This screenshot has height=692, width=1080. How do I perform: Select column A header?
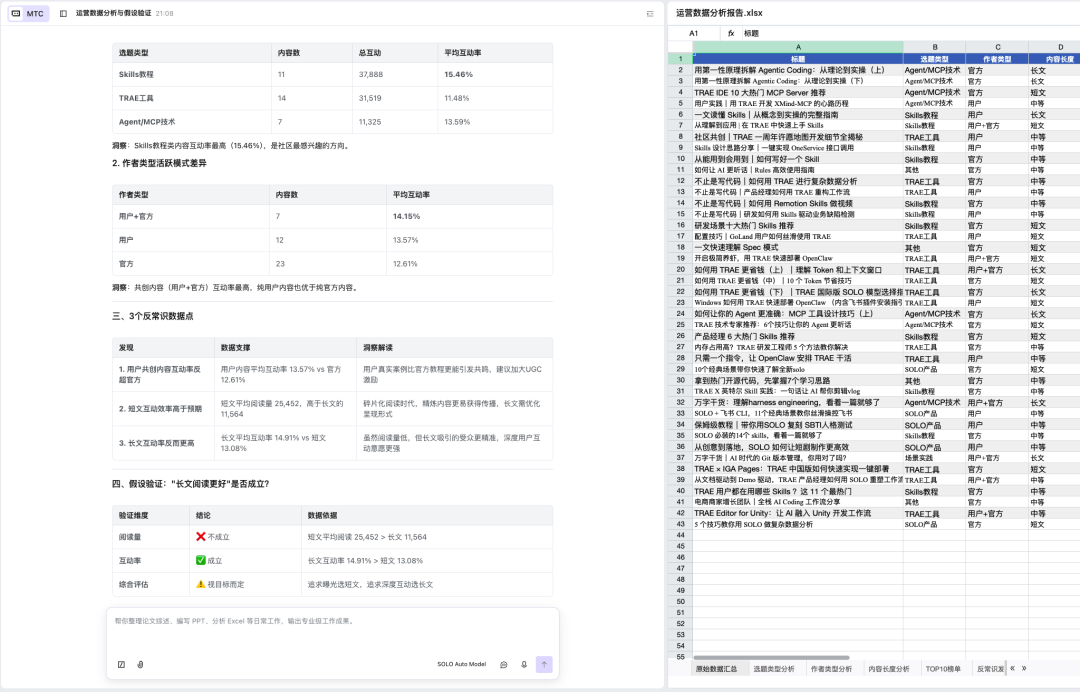point(798,47)
